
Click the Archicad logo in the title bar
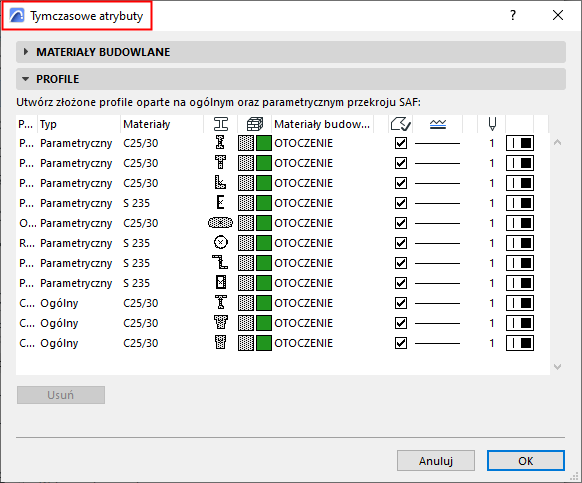pos(17,16)
